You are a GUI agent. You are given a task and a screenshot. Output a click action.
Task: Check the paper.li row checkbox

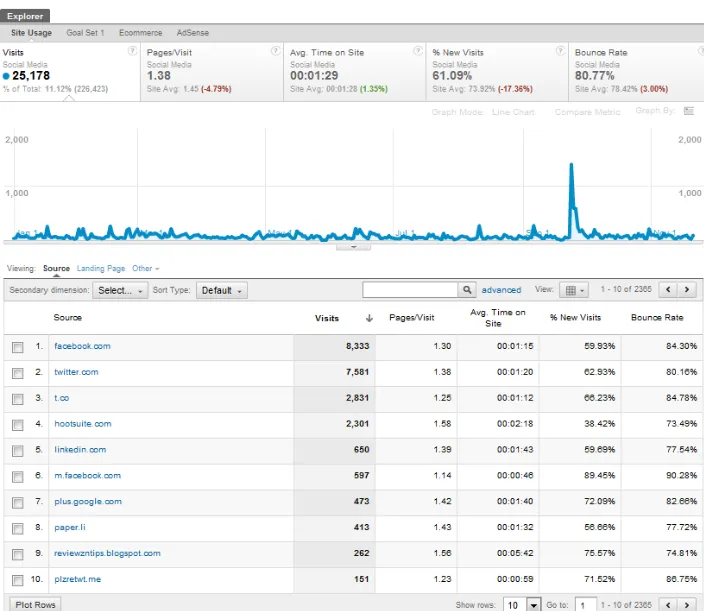[x=18, y=528]
